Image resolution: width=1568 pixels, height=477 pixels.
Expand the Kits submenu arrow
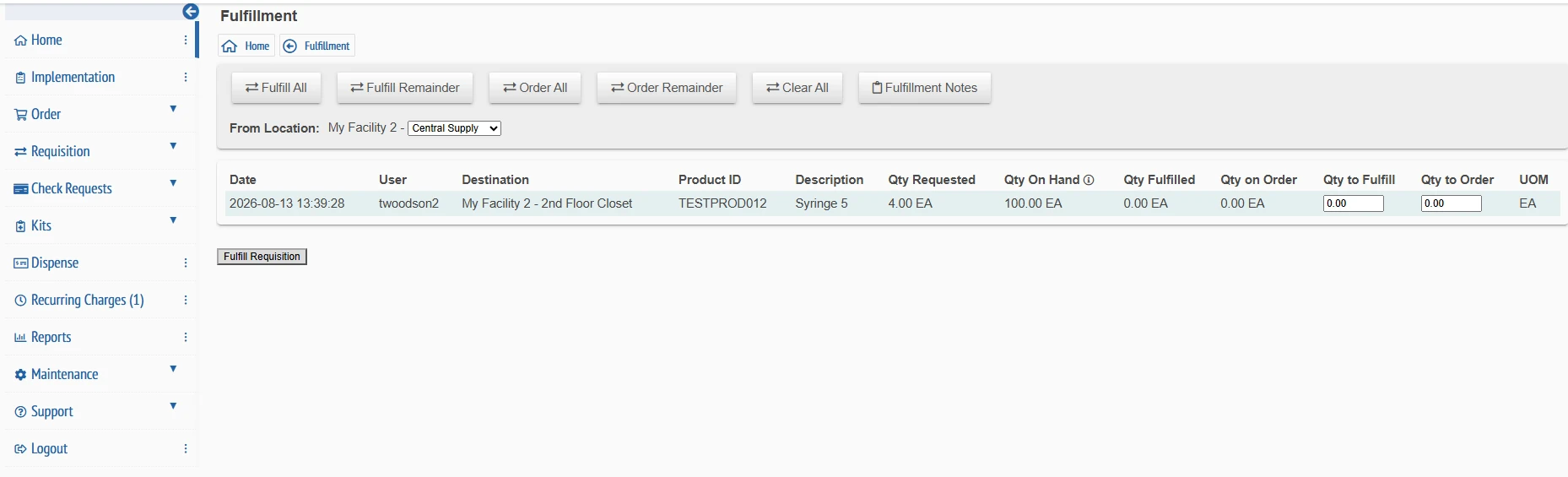[173, 220]
